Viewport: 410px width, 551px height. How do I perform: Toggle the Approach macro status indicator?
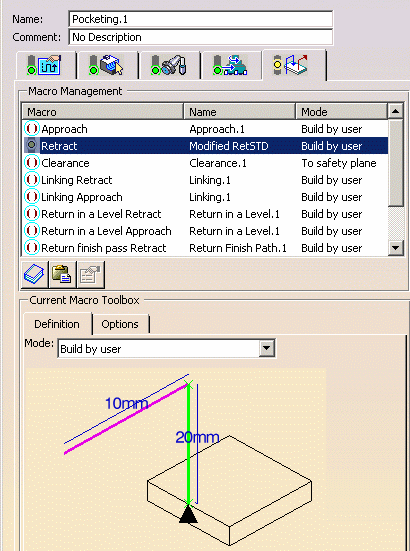coord(32,129)
